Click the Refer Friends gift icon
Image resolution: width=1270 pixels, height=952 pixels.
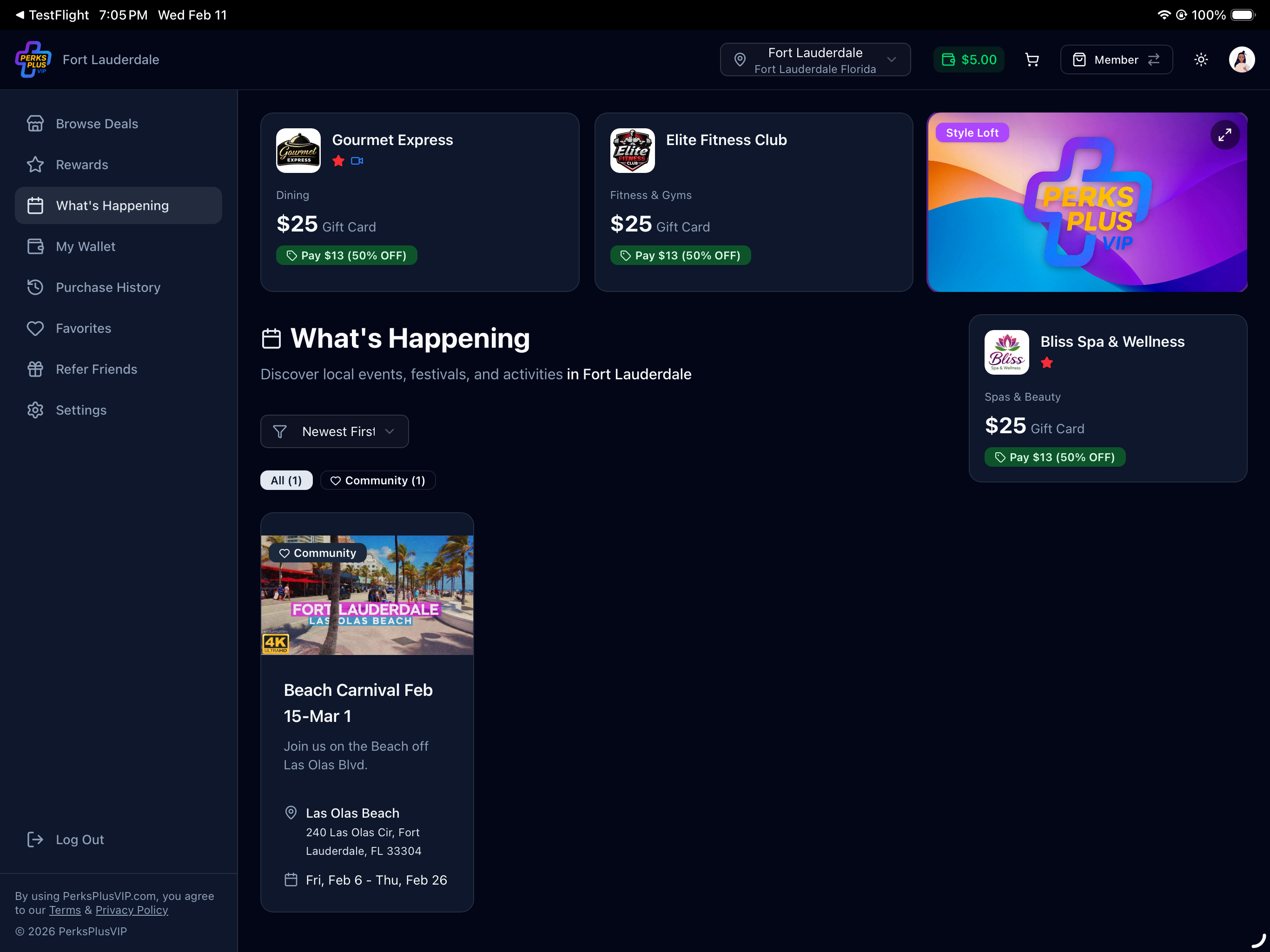(x=35, y=369)
